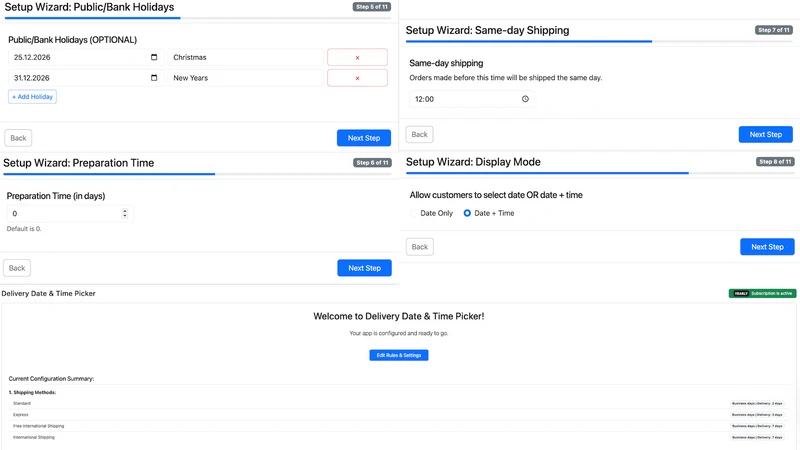The image size is (800, 450).
Task: Click the Same-day Shipping progress bar
Action: (x=599, y=41)
